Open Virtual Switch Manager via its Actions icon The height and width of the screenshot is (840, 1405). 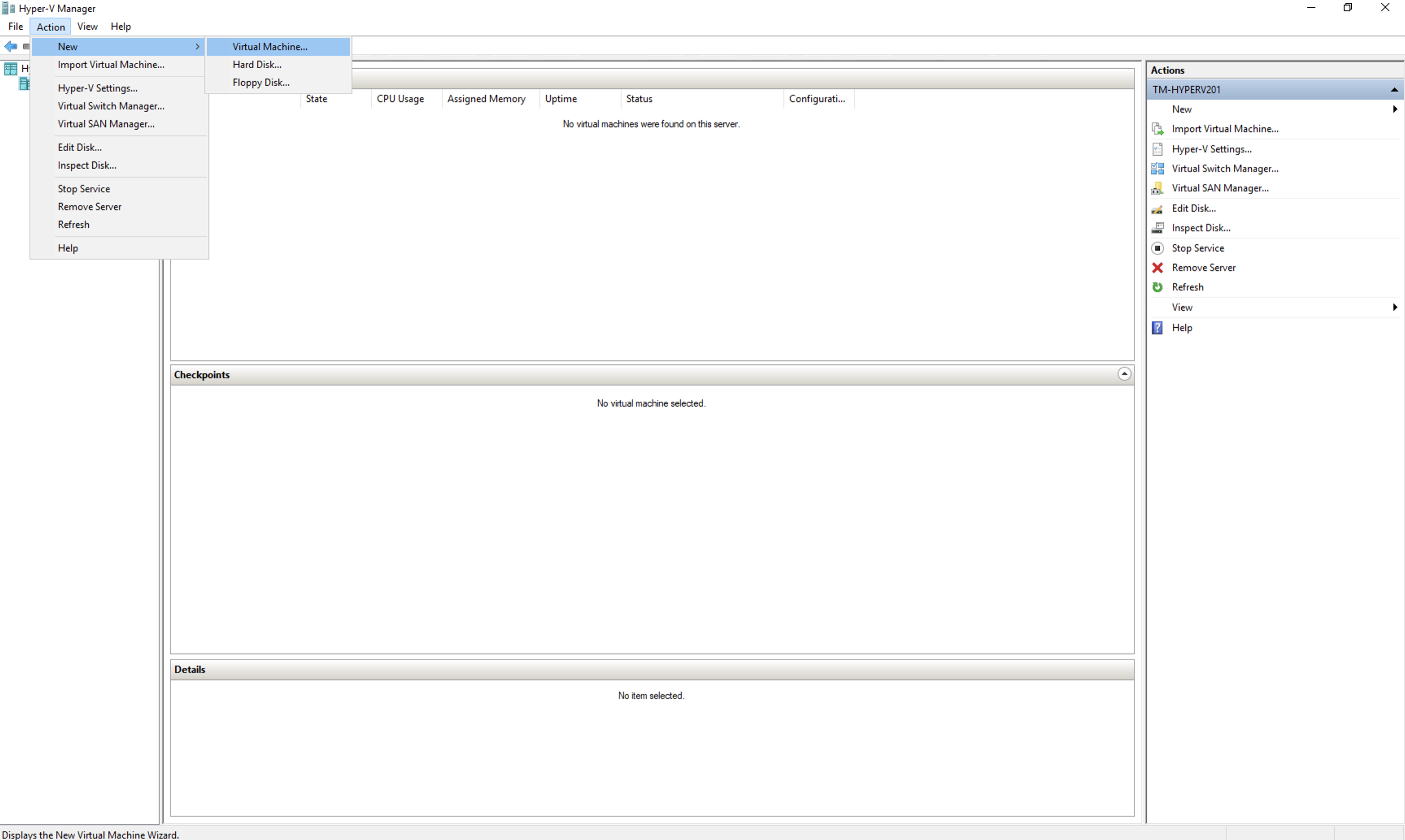1158,168
